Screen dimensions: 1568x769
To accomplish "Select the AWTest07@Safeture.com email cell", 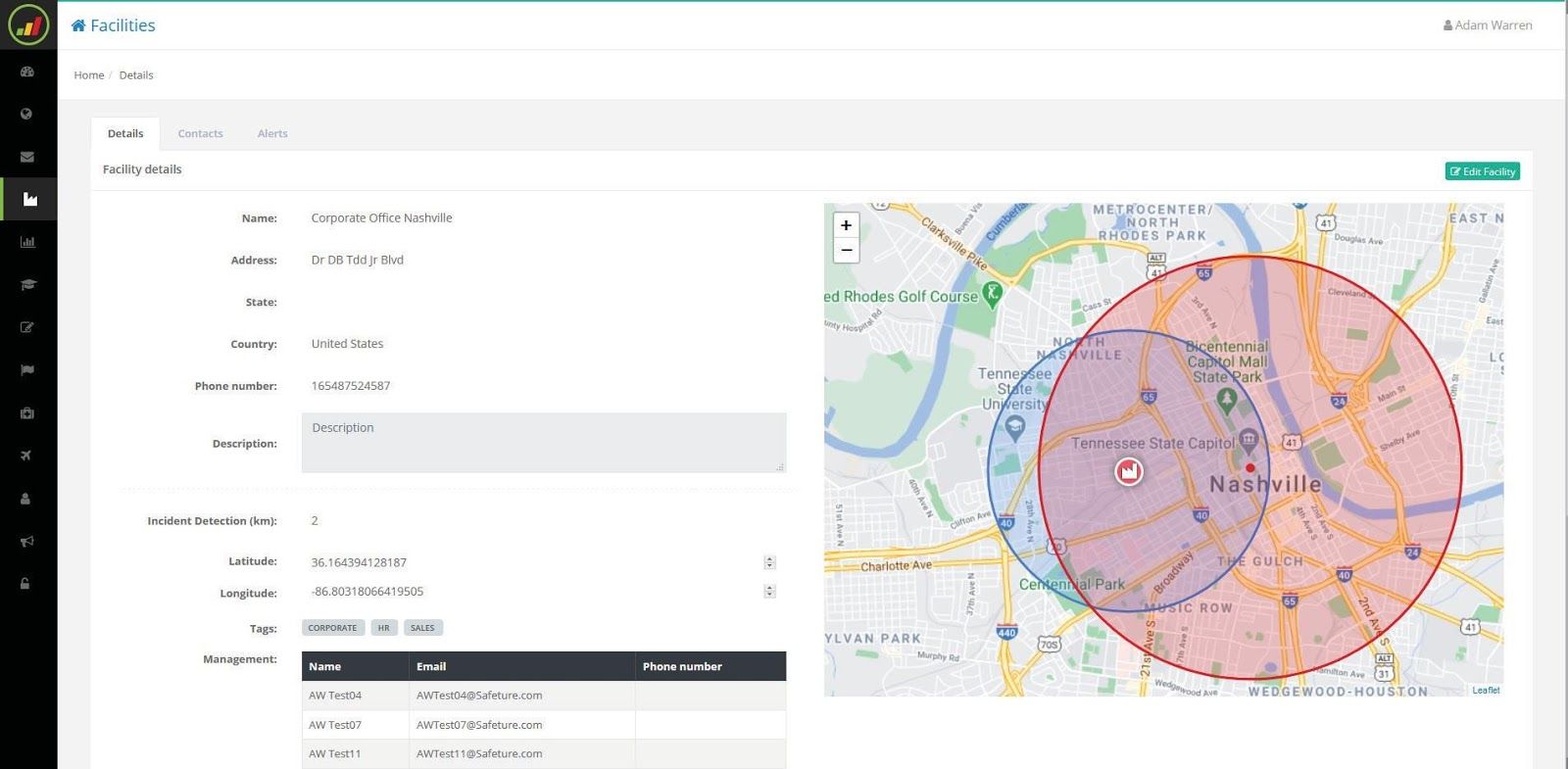I will (522, 725).
